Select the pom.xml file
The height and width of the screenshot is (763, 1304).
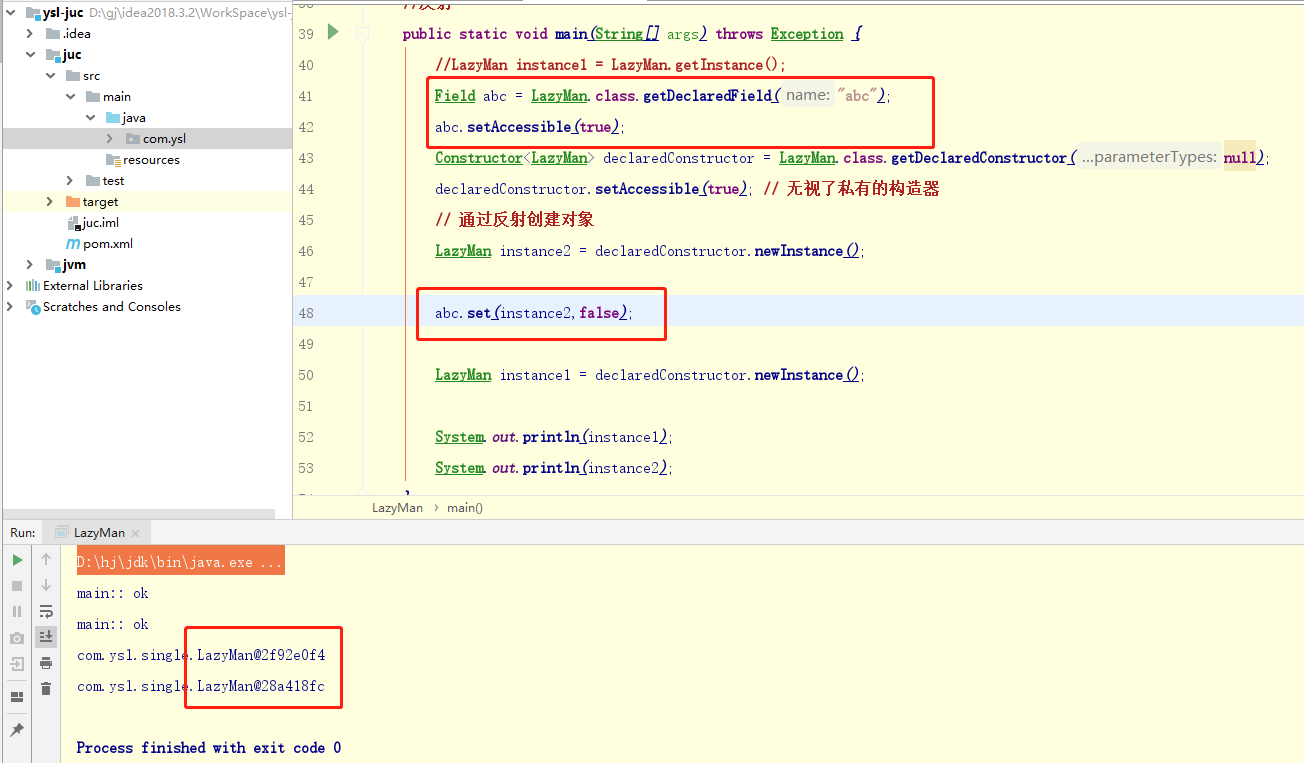click(108, 244)
